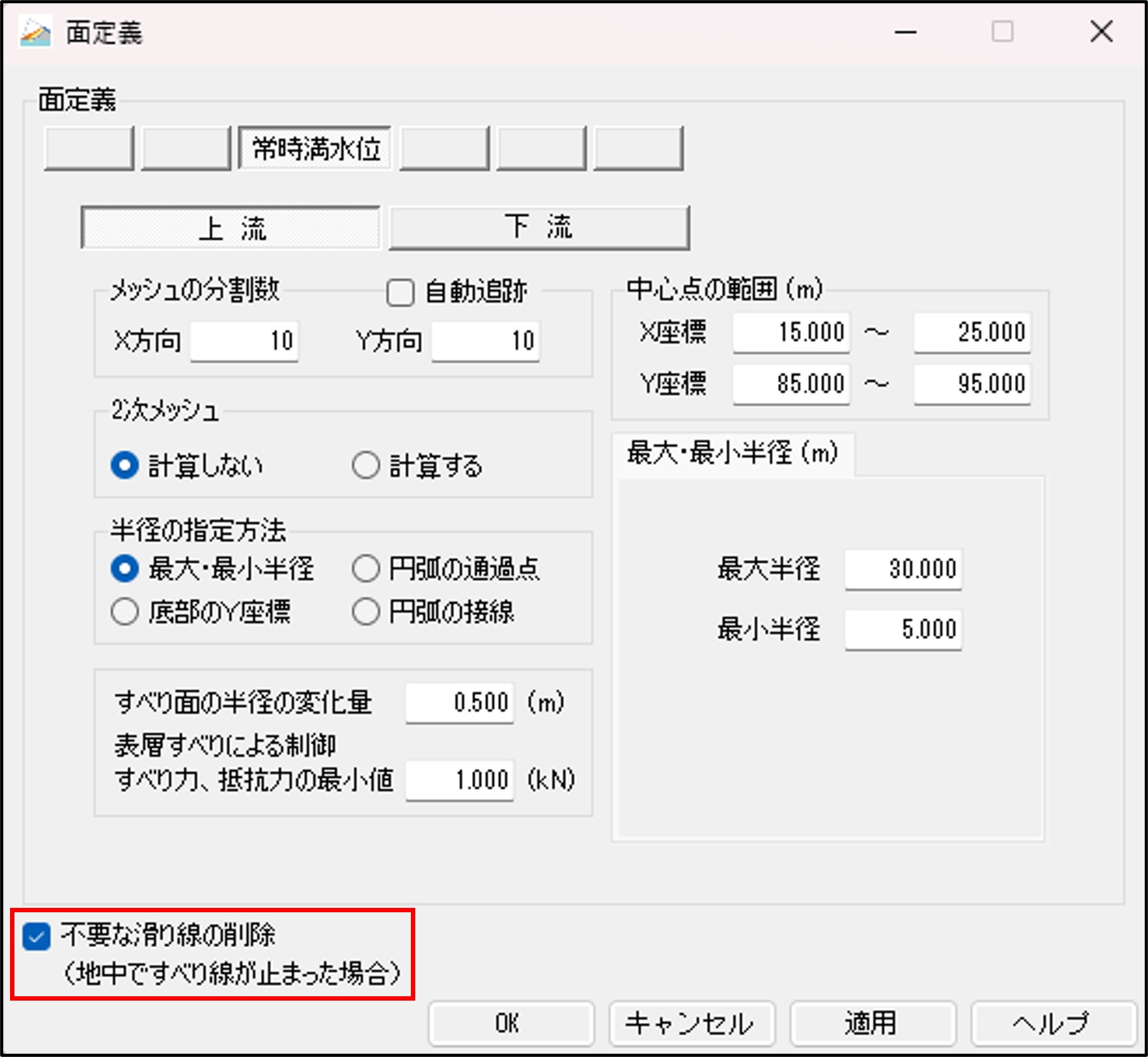The width and height of the screenshot is (1148, 1057).
Task: Close the 面定義 dialog window
Action: pos(1101,31)
